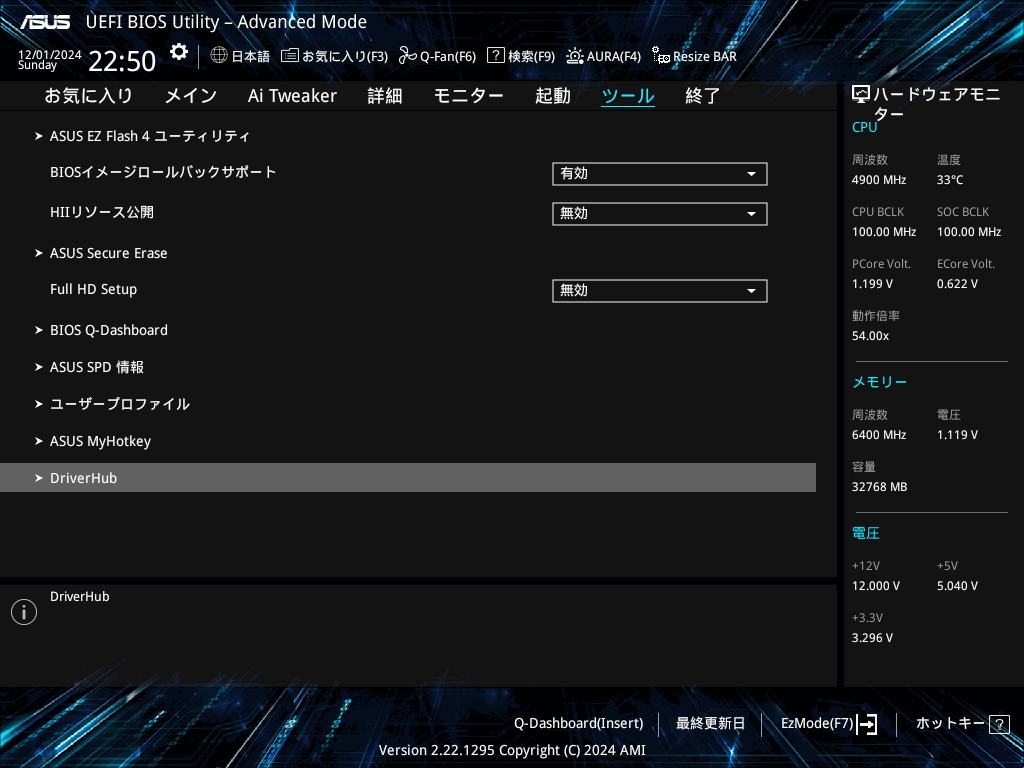This screenshot has width=1024, height=768.
Task: Click +5V value 5.040 V
Action: [x=957, y=585]
